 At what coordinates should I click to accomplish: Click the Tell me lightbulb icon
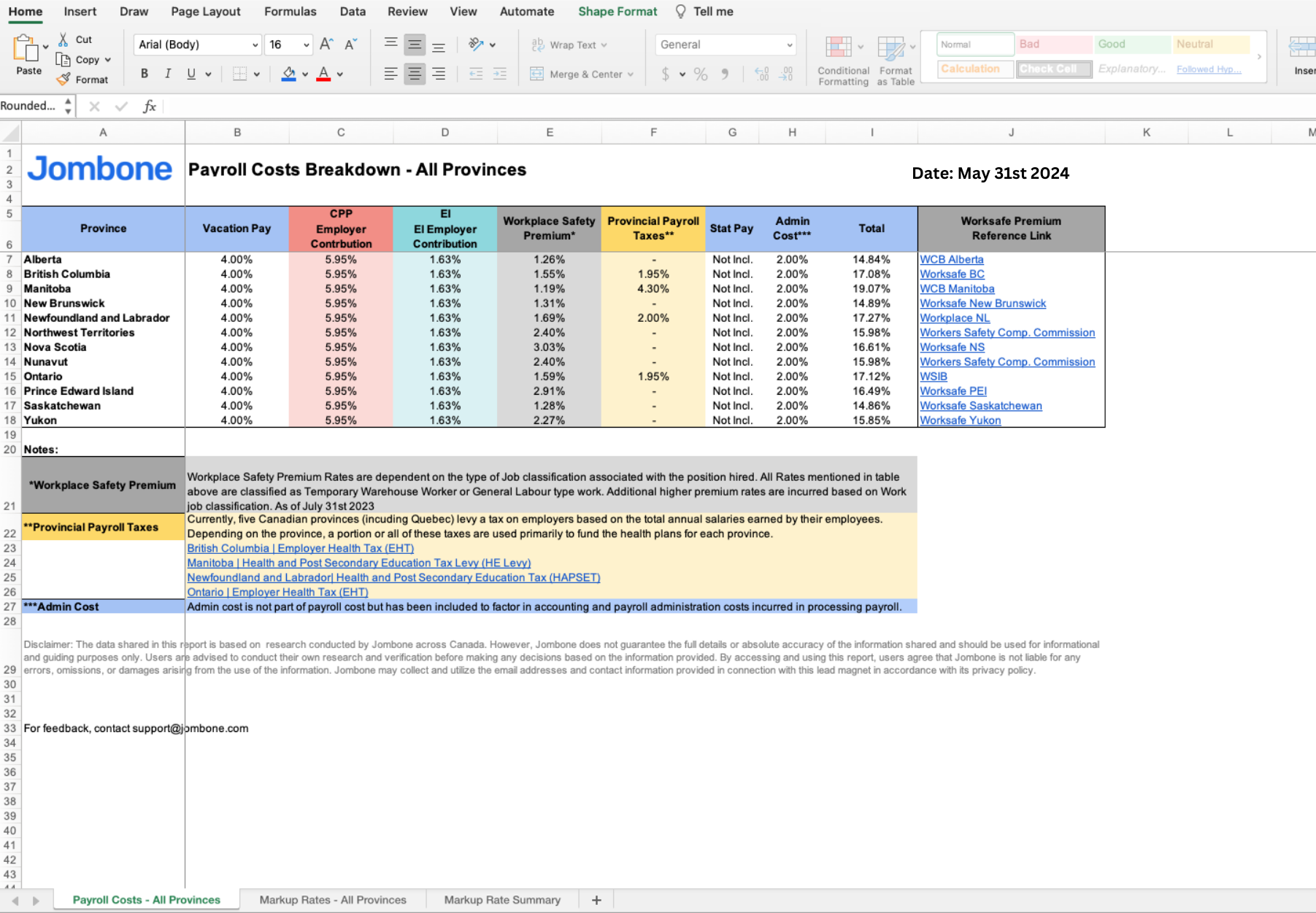pos(680,12)
